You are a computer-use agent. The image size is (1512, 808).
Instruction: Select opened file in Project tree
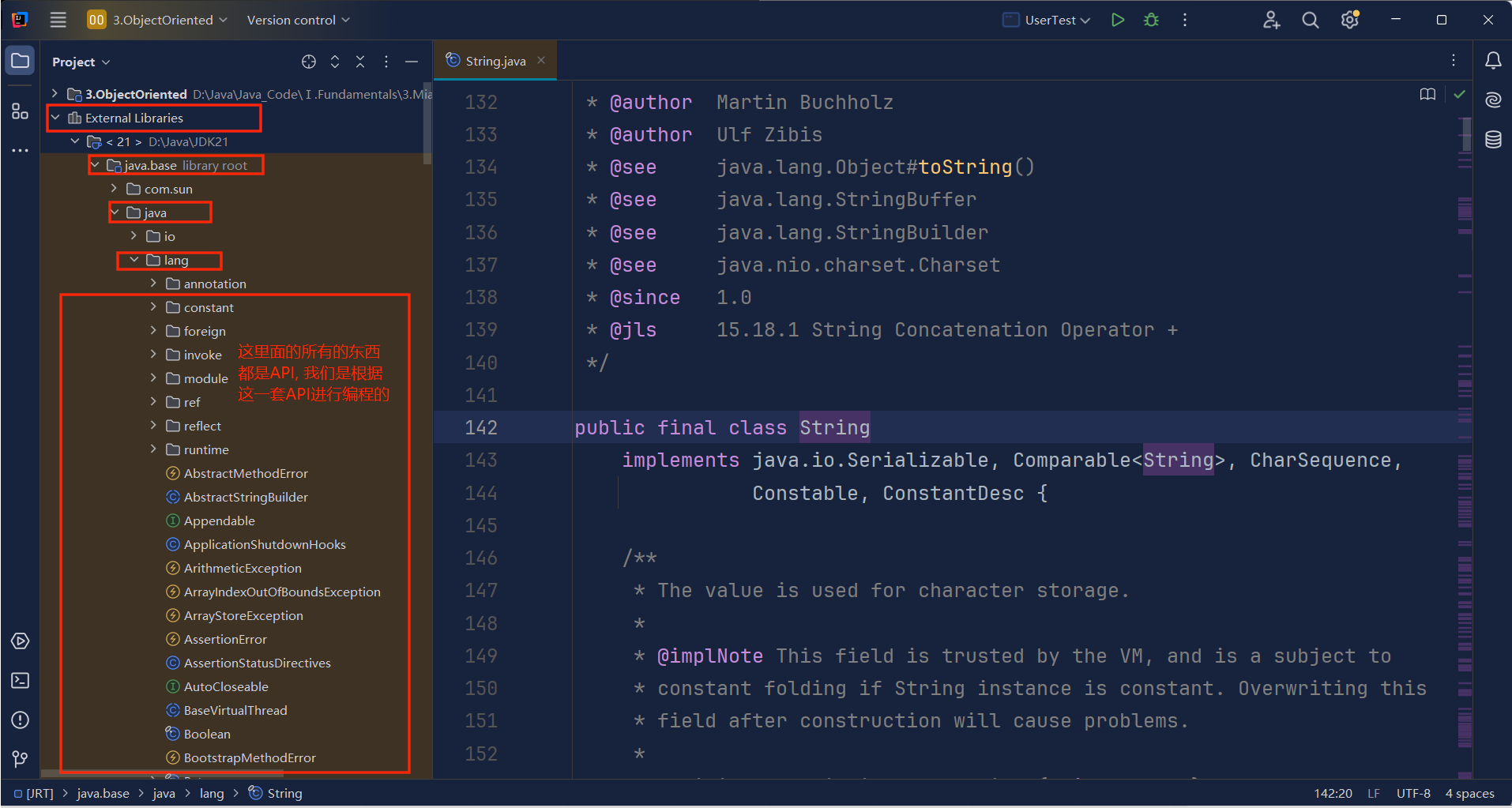click(x=309, y=62)
